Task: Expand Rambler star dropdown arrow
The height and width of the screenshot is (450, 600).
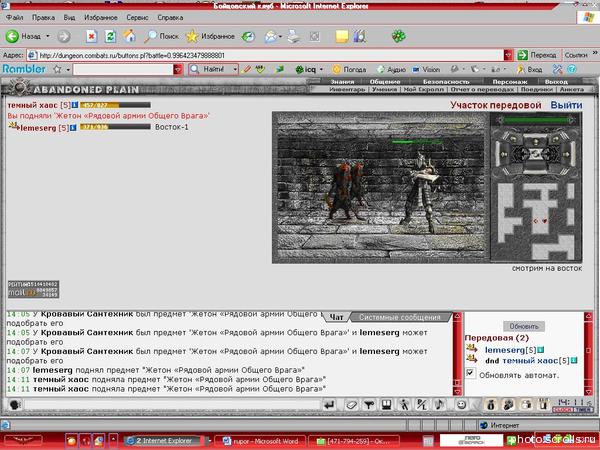Action: 68,69
